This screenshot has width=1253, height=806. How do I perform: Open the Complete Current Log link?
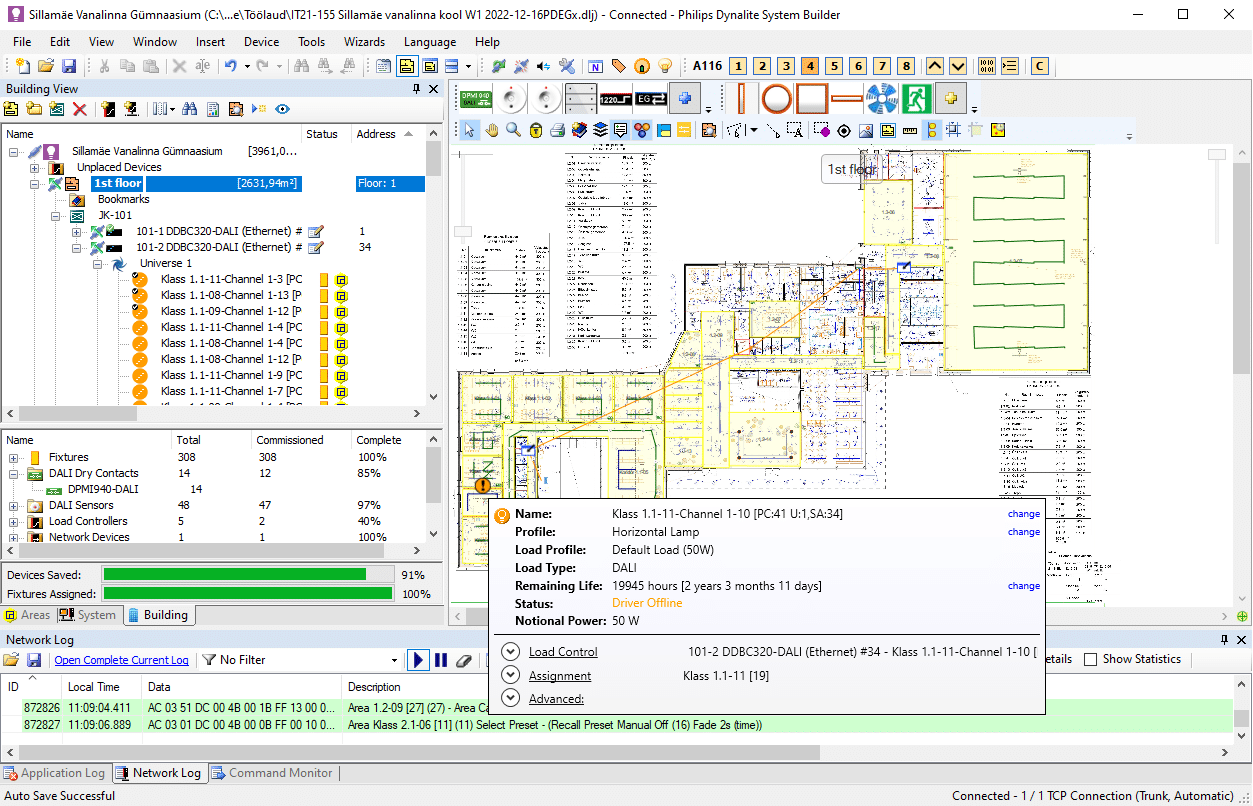click(121, 660)
